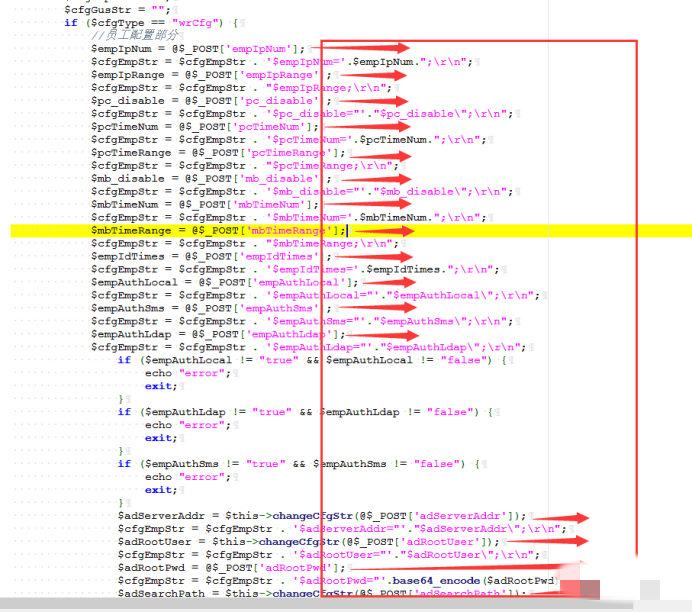Click the line appending '$pc_disable="' string
This screenshot has height=612, width=692.
pyautogui.click(x=302, y=114)
